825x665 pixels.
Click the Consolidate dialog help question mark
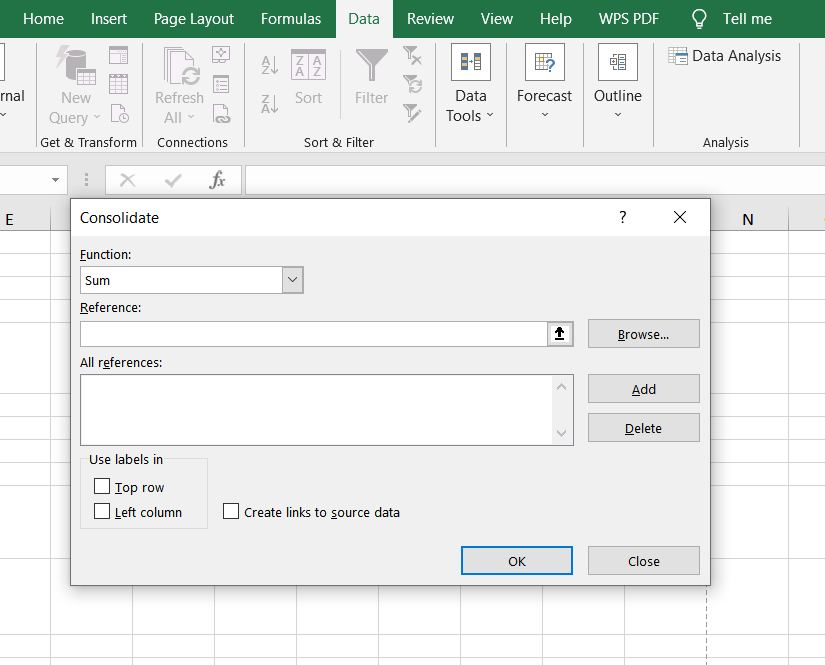[622, 217]
